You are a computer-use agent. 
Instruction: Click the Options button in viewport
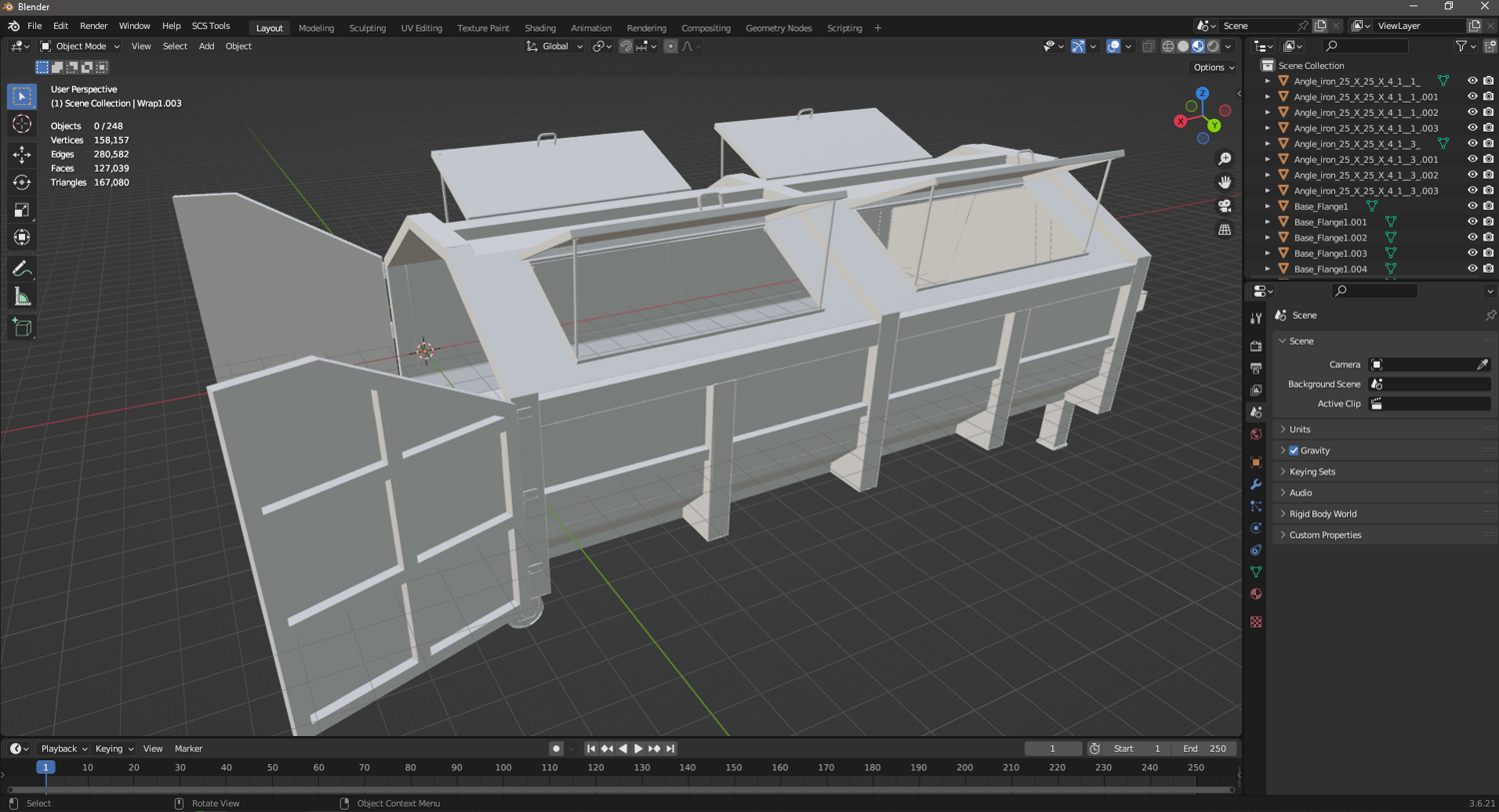tap(1213, 67)
